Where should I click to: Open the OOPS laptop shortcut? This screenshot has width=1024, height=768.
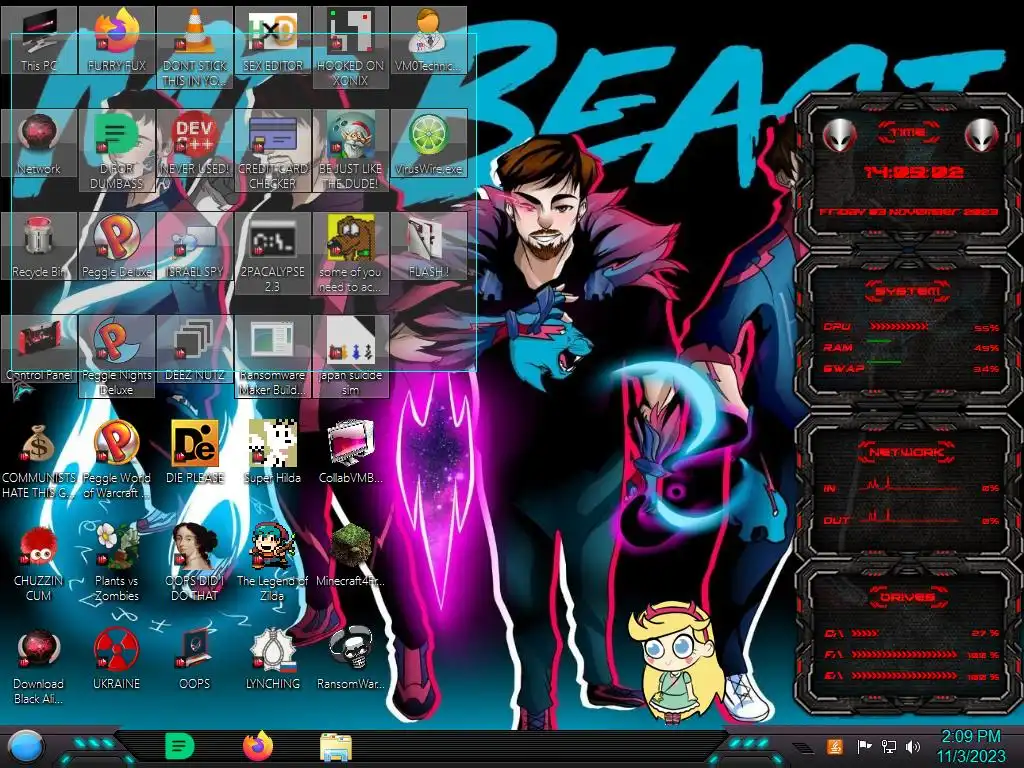[x=195, y=659]
